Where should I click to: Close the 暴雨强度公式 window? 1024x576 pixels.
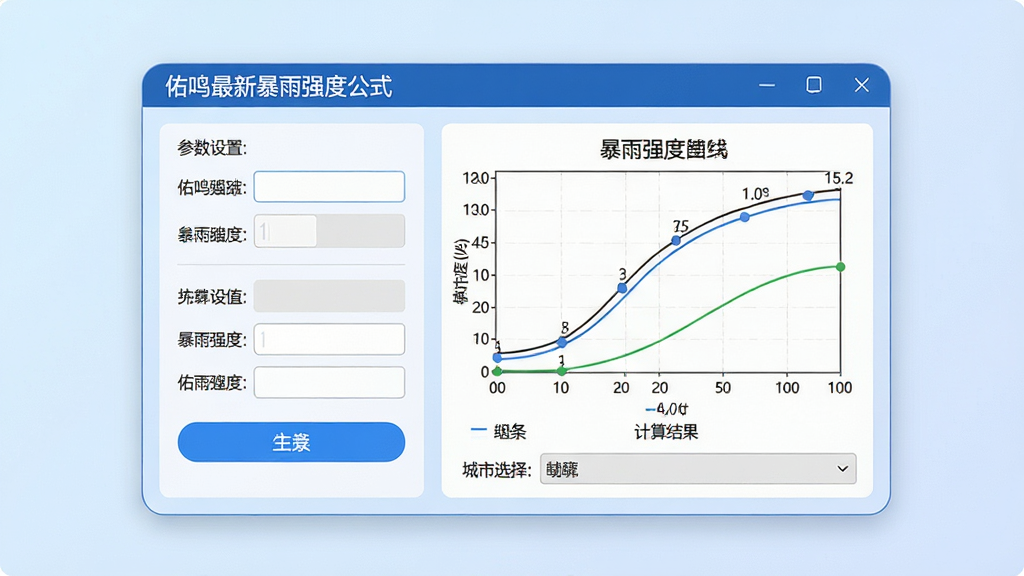coord(862,85)
